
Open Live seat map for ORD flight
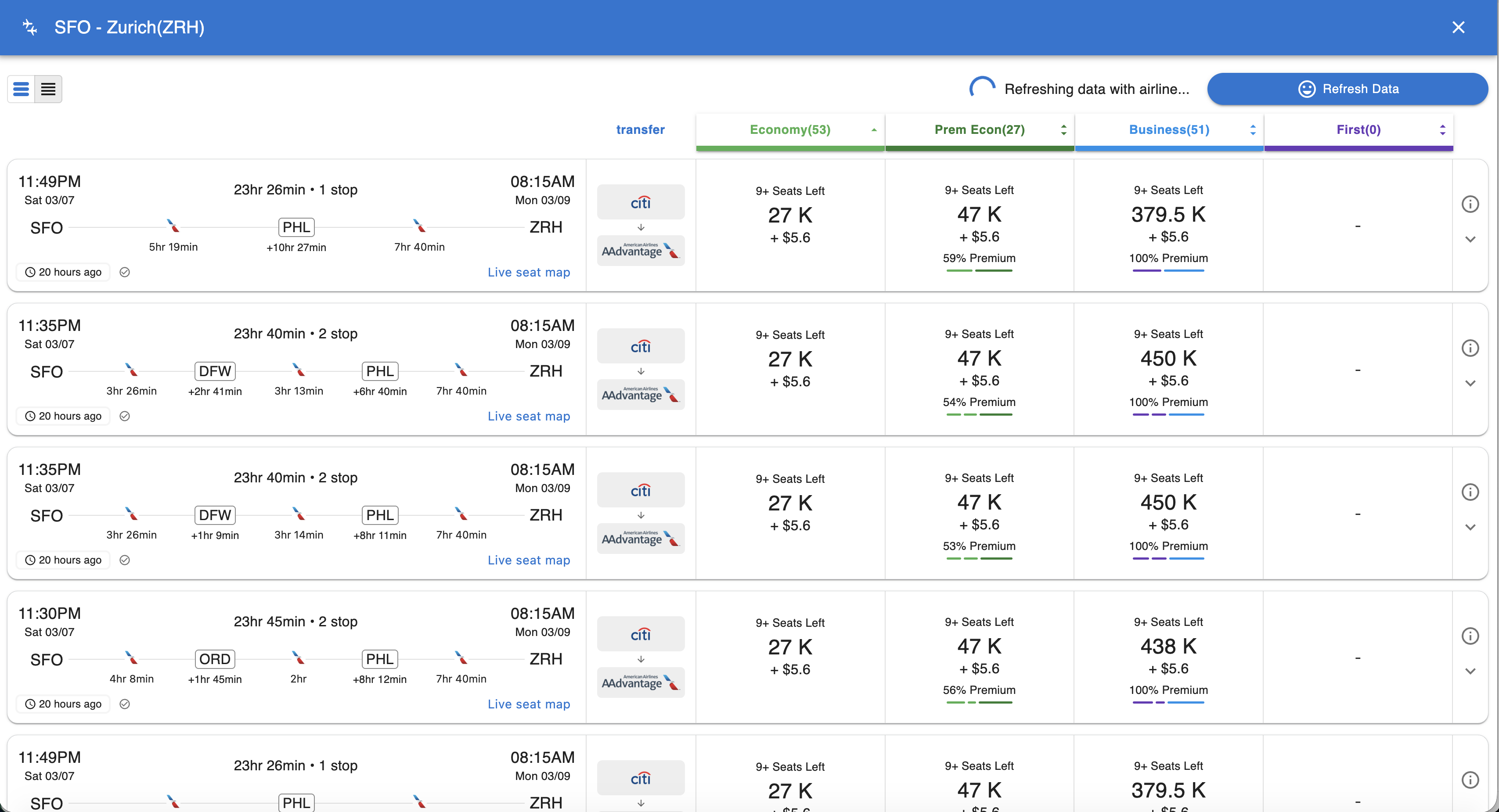[528, 704]
